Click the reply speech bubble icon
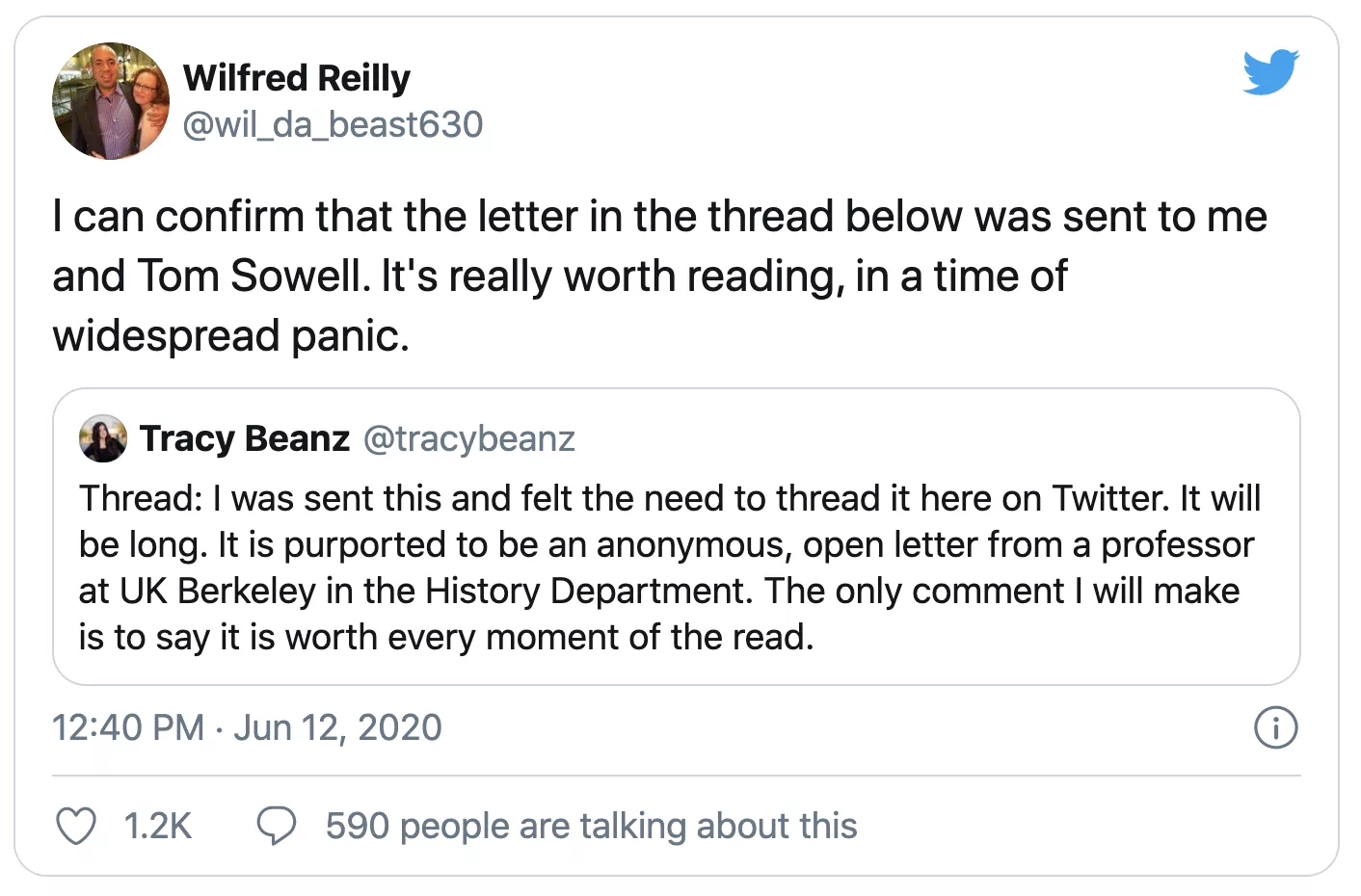This screenshot has width=1361, height=896. coord(277,827)
